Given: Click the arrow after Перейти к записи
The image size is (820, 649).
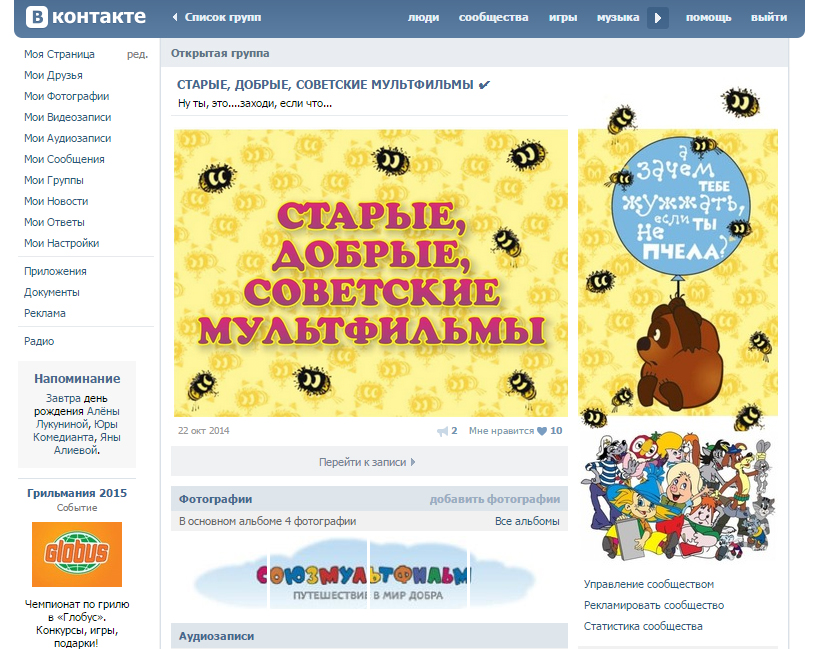Looking at the screenshot, I should 413,462.
